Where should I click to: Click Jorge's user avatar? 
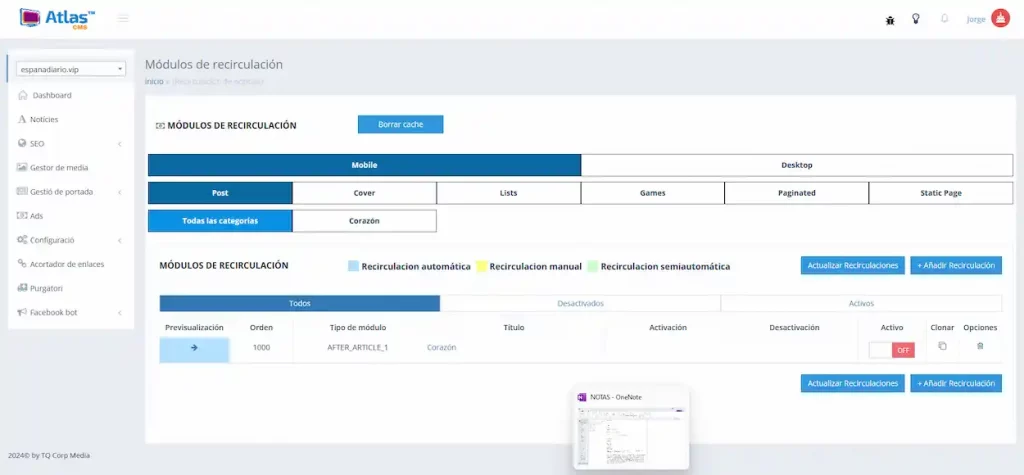(1000, 19)
